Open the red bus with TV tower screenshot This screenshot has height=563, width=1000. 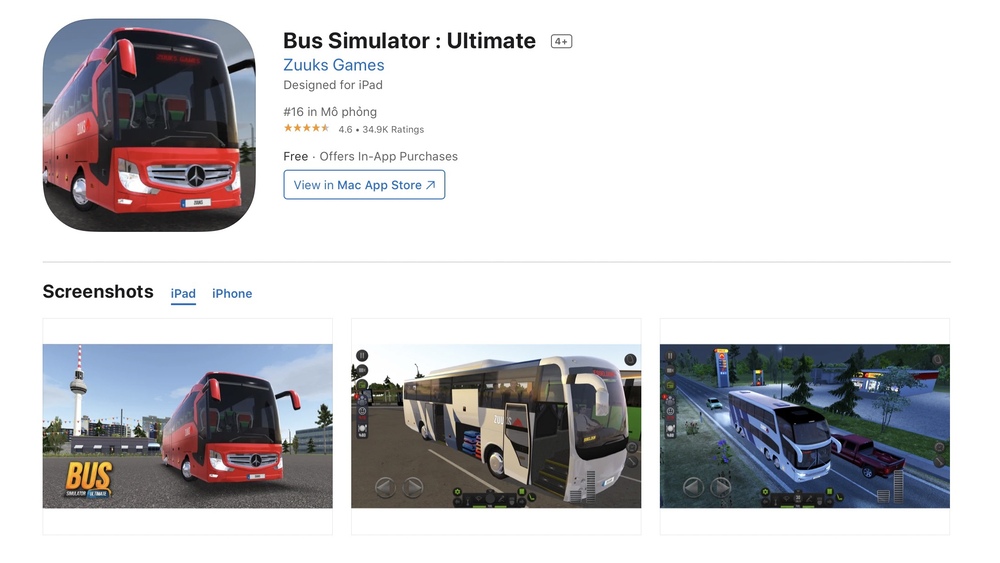pos(188,426)
